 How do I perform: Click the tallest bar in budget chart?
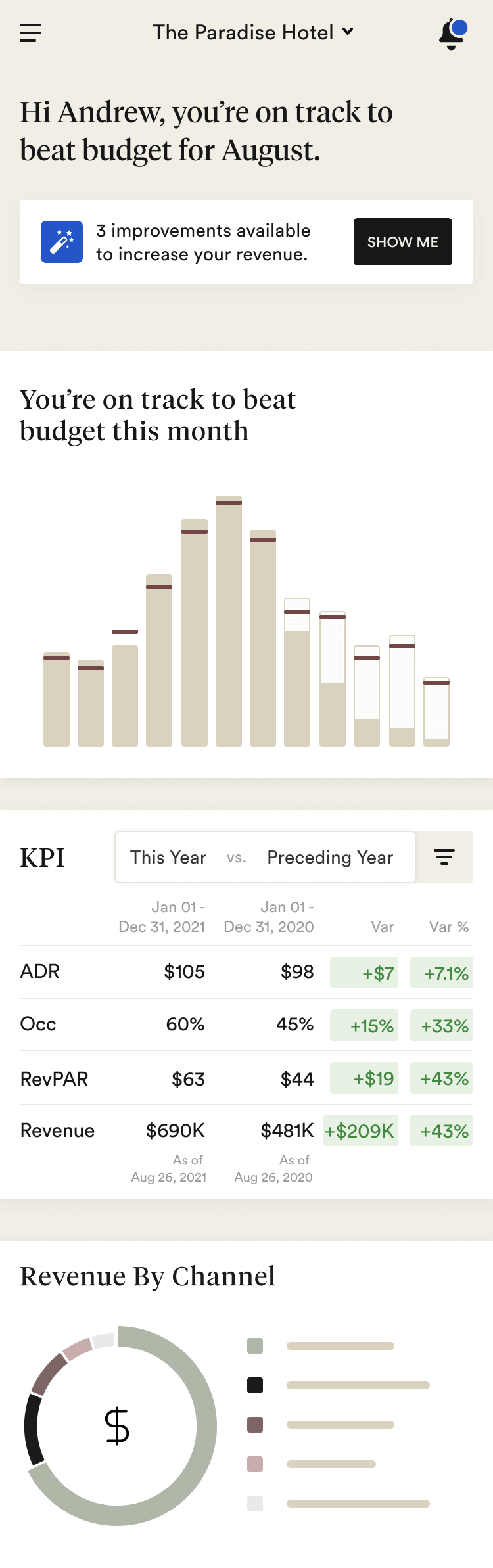pyautogui.click(x=229, y=621)
